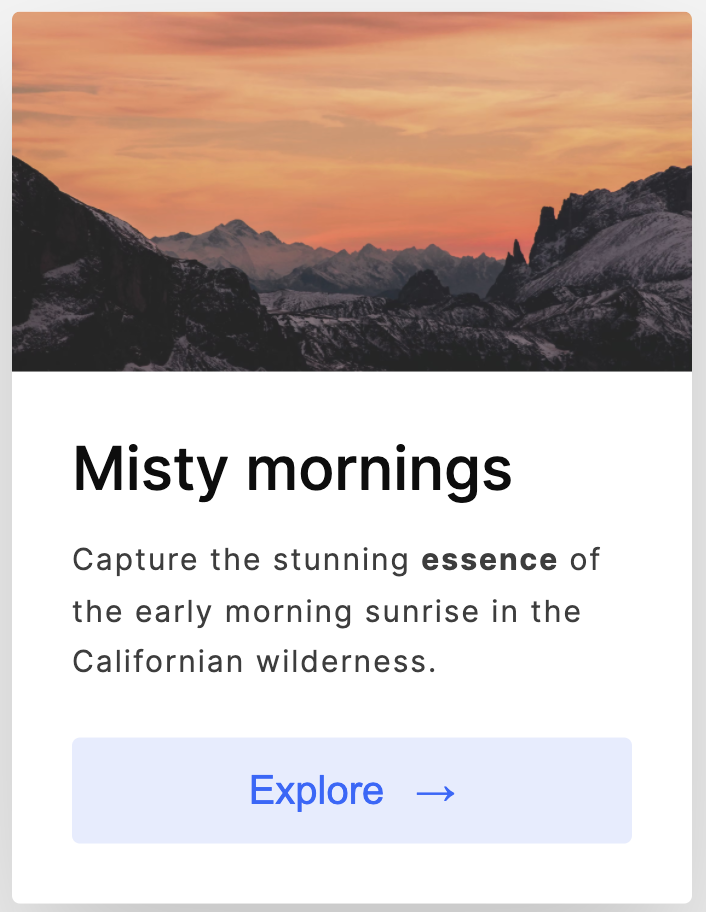Click the empty white area below the Explore button
706x912 pixels.
pyautogui.click(x=352, y=872)
